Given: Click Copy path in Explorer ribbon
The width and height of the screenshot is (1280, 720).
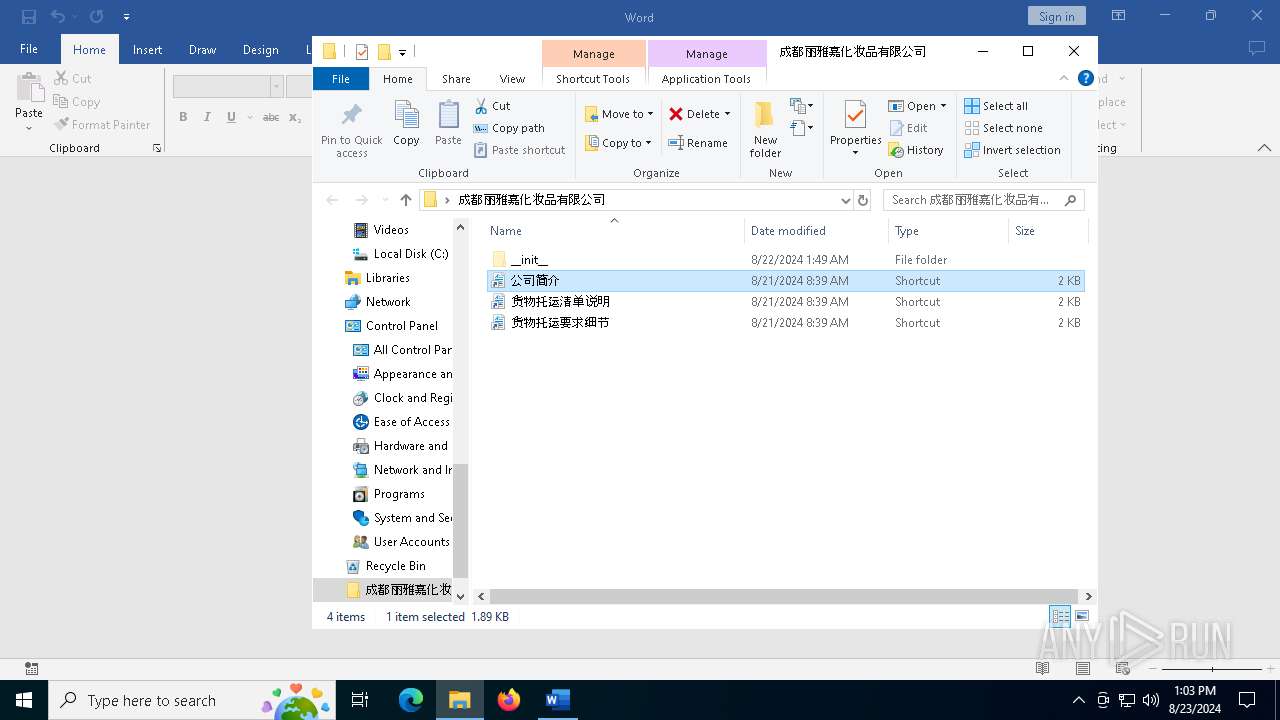Looking at the screenshot, I should [x=509, y=128].
